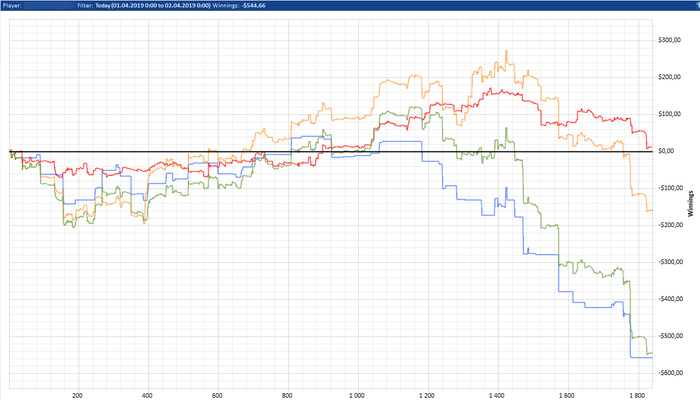Click the Winnings total value -$544,66
The image size is (700, 400).
(254, 5)
